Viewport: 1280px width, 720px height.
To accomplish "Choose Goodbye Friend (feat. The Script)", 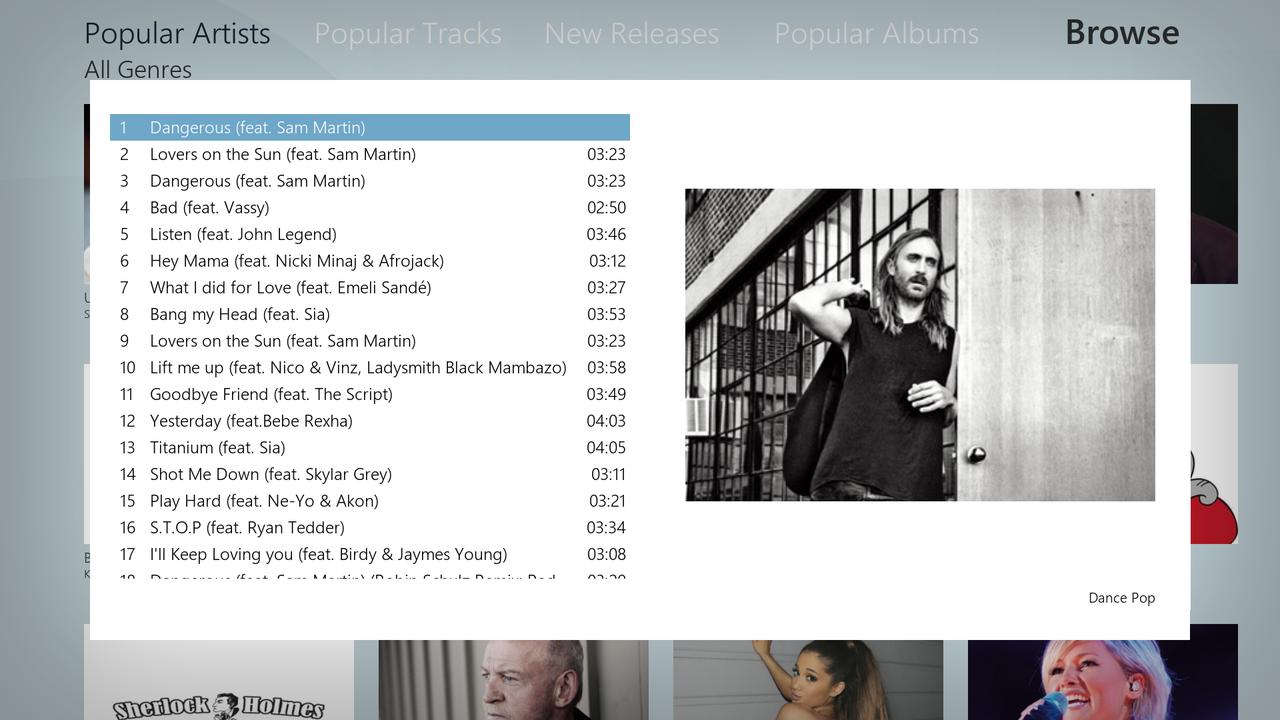I will 370,394.
